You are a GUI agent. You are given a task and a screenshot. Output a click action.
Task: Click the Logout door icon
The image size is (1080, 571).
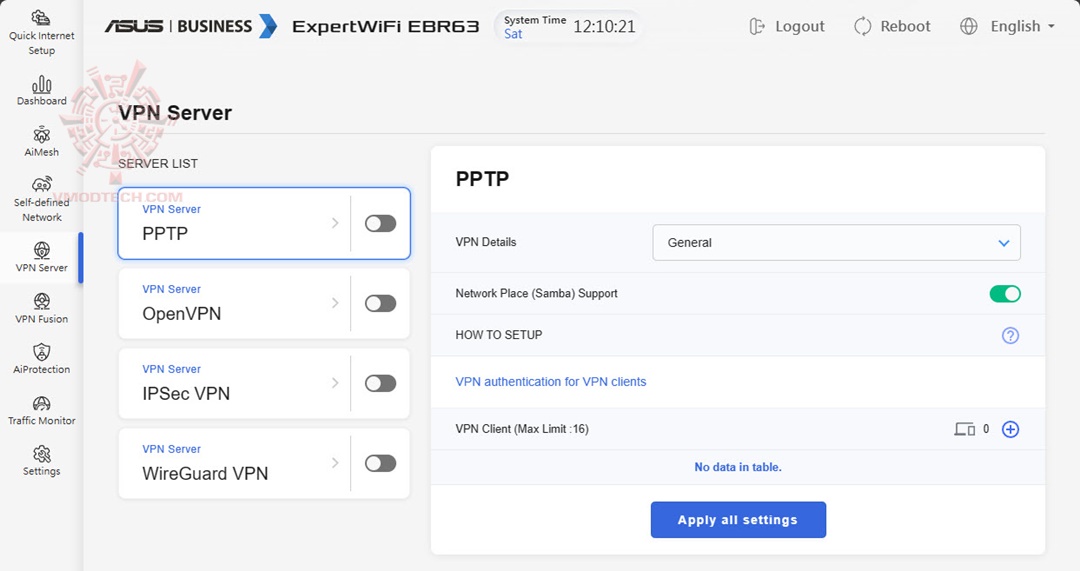(756, 26)
